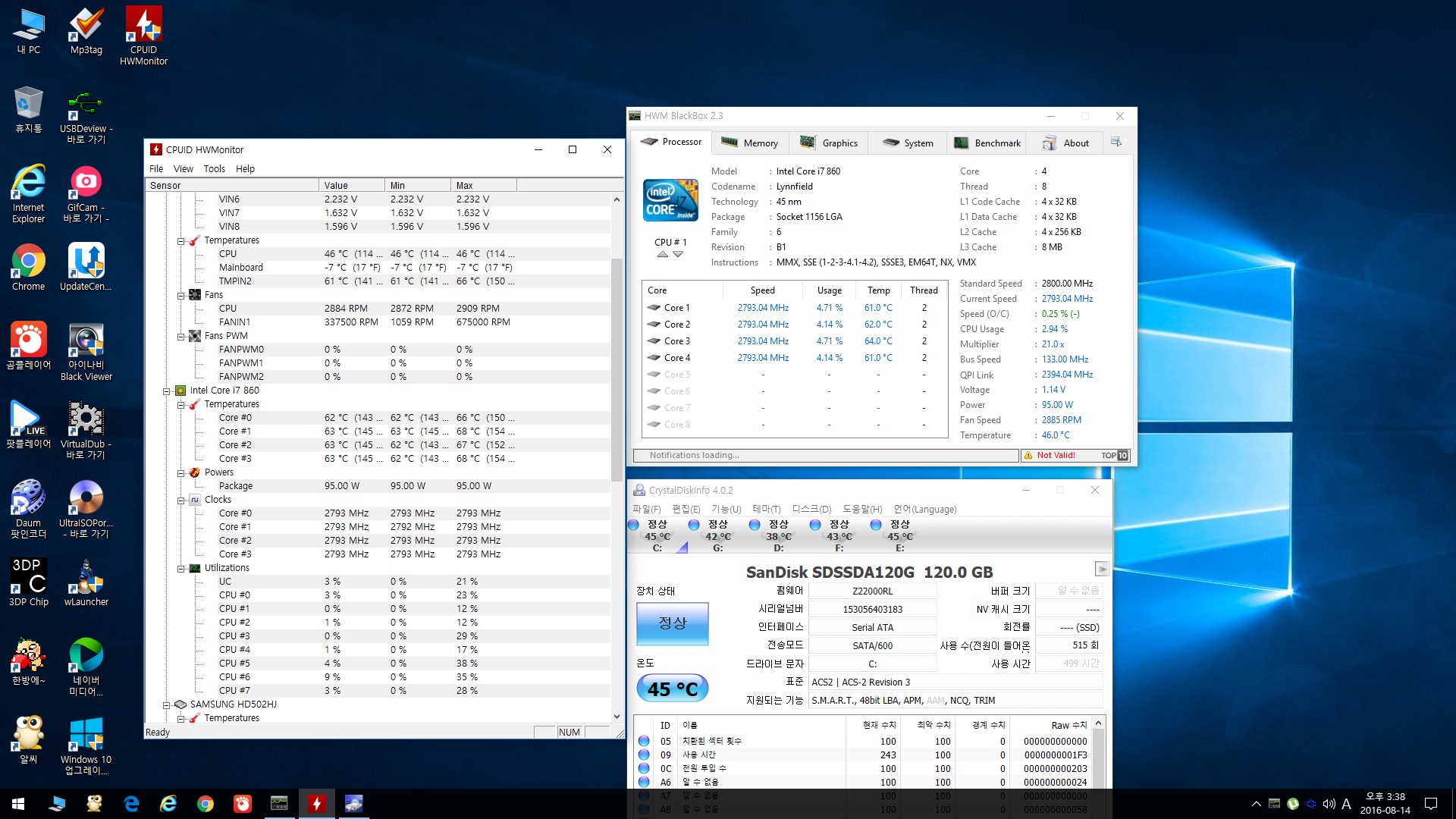Click the Processor tab in HWM BlackBox

(x=671, y=143)
